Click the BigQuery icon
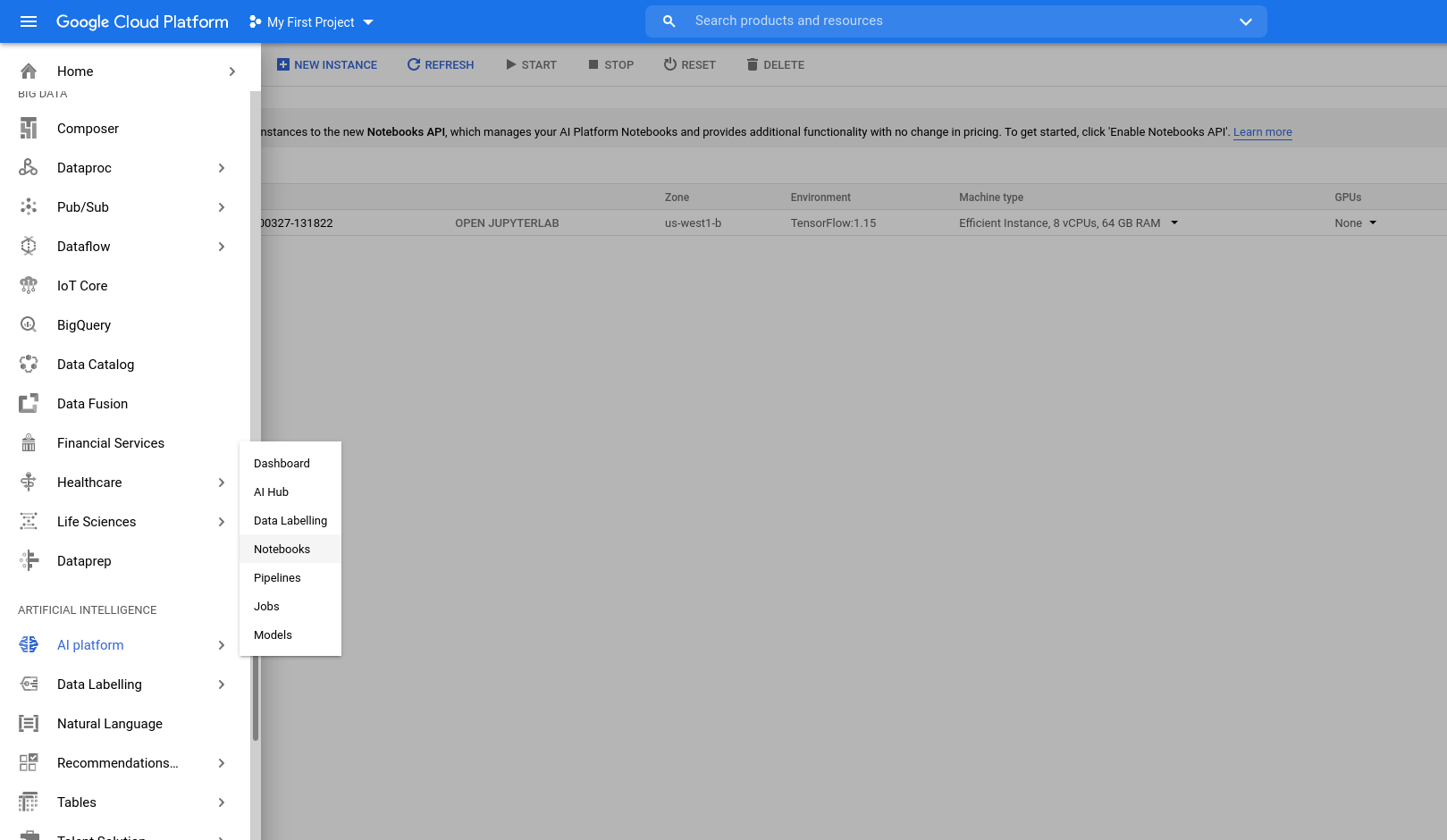 pyautogui.click(x=29, y=325)
